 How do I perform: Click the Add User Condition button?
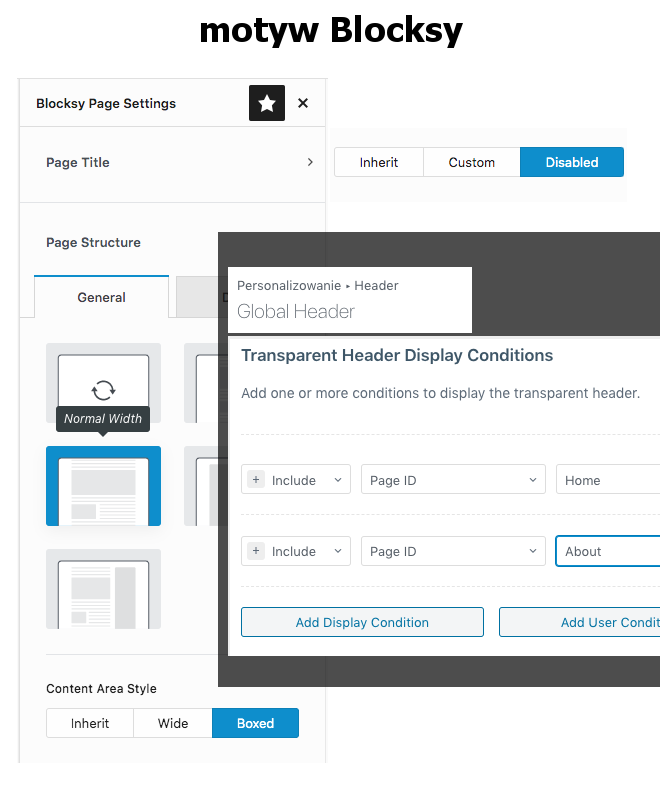579,622
